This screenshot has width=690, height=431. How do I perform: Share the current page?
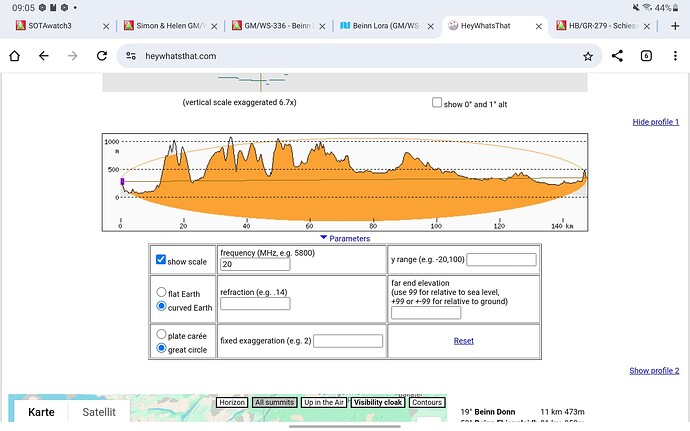pos(617,56)
